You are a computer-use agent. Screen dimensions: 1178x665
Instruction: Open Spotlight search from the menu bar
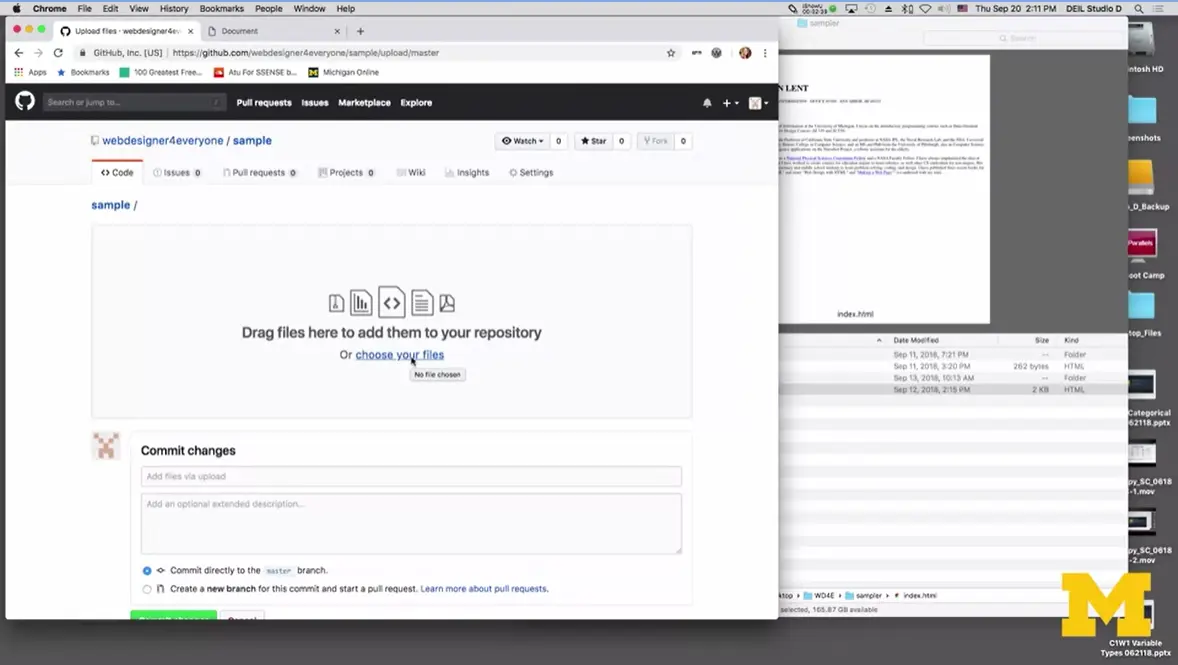(x=1138, y=8)
